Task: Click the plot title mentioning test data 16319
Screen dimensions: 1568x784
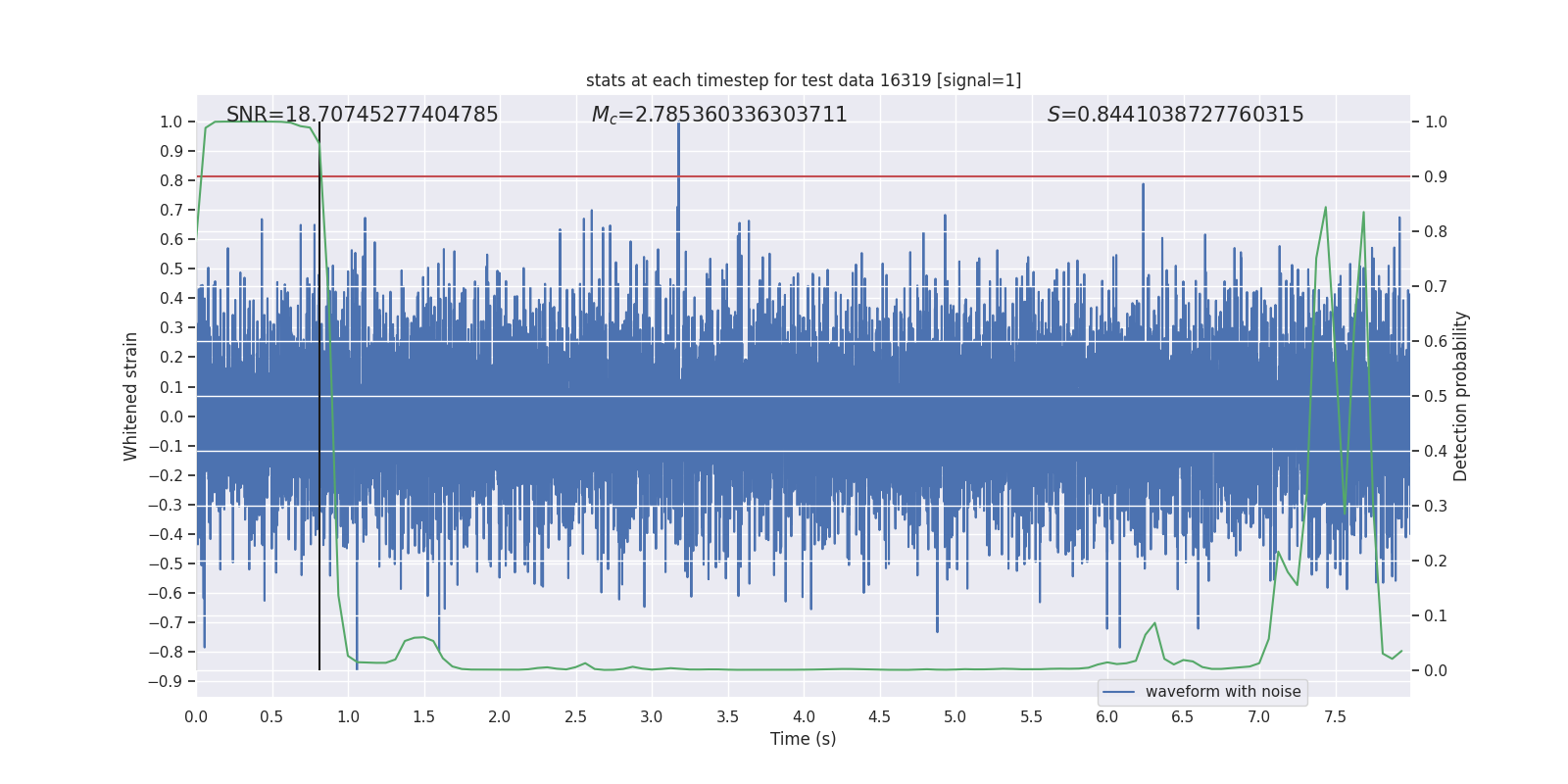Action: [804, 80]
